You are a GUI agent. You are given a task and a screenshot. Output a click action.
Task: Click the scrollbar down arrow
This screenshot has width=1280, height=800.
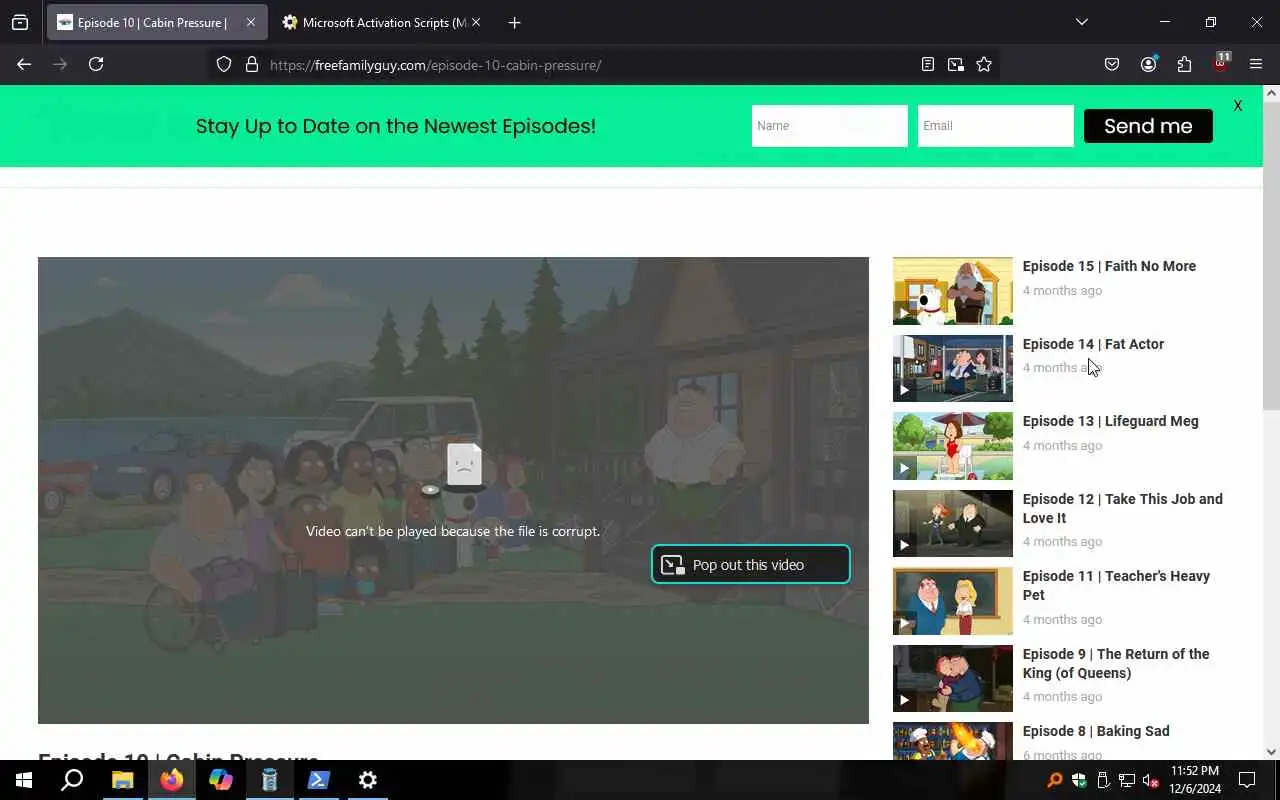click(x=1271, y=752)
